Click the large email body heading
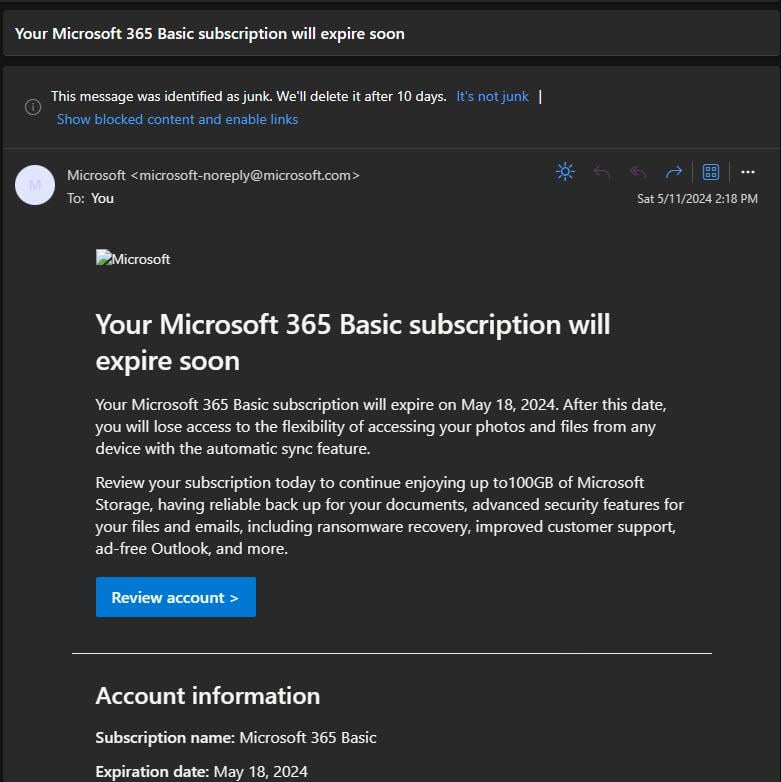Screen dimensions: 781x782 pyautogui.click(x=353, y=343)
